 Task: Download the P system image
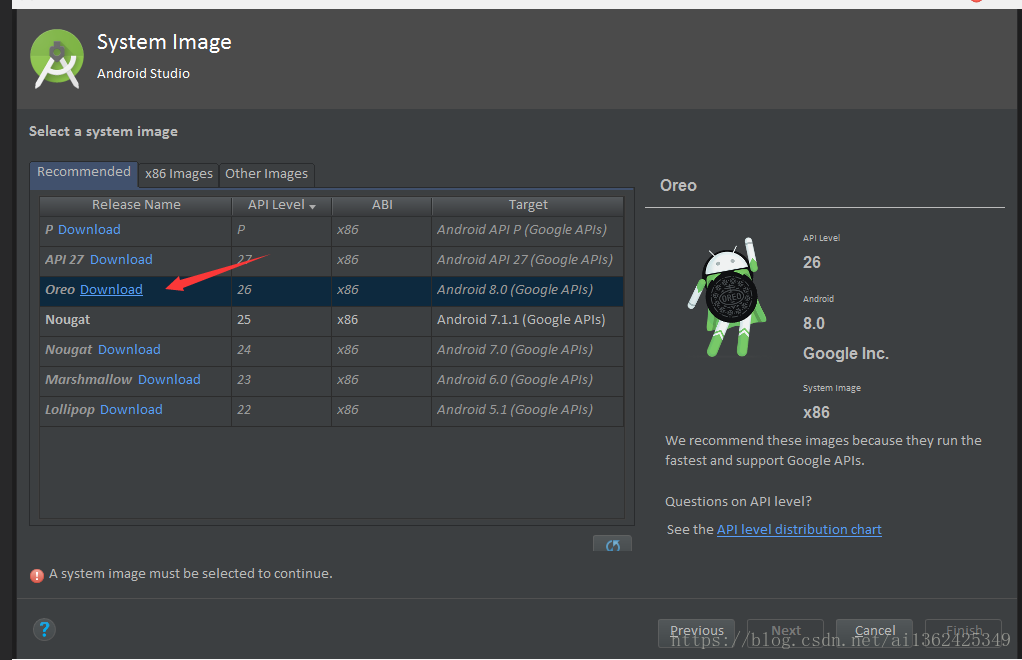click(x=89, y=229)
